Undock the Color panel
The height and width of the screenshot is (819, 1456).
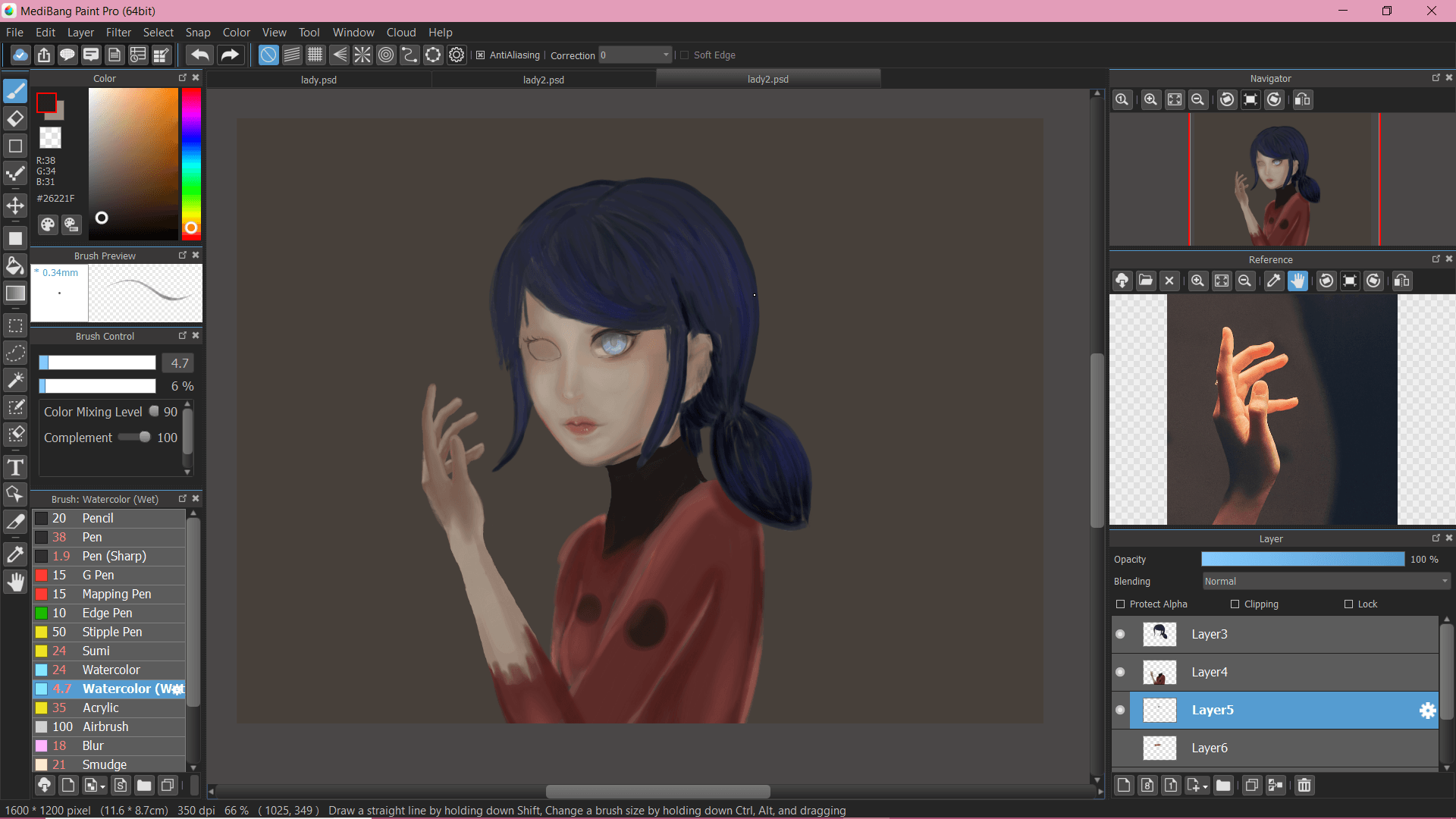(182, 78)
